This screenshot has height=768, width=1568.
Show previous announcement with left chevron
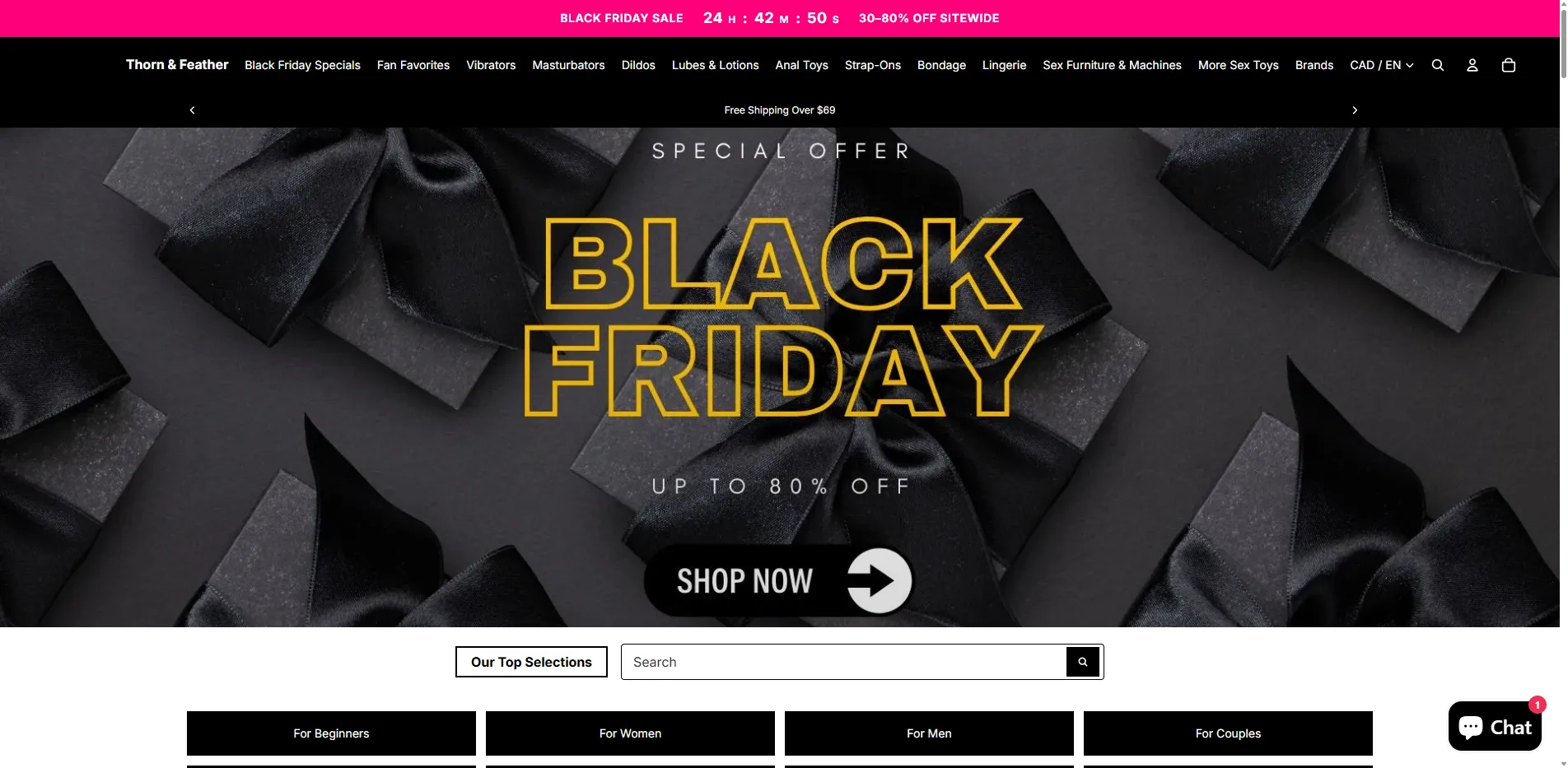[192, 110]
